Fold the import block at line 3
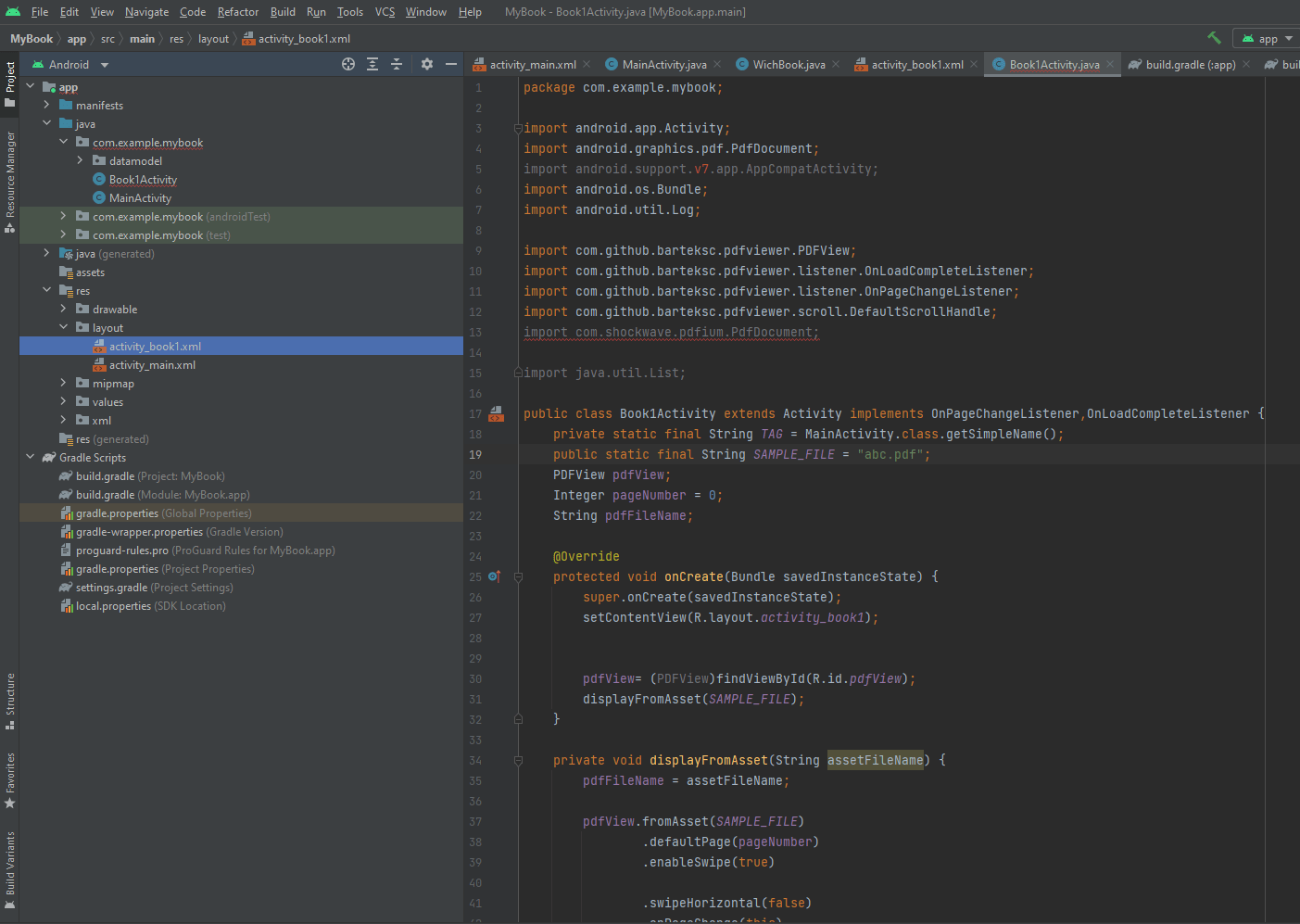This screenshot has width=1300, height=924. (x=518, y=129)
